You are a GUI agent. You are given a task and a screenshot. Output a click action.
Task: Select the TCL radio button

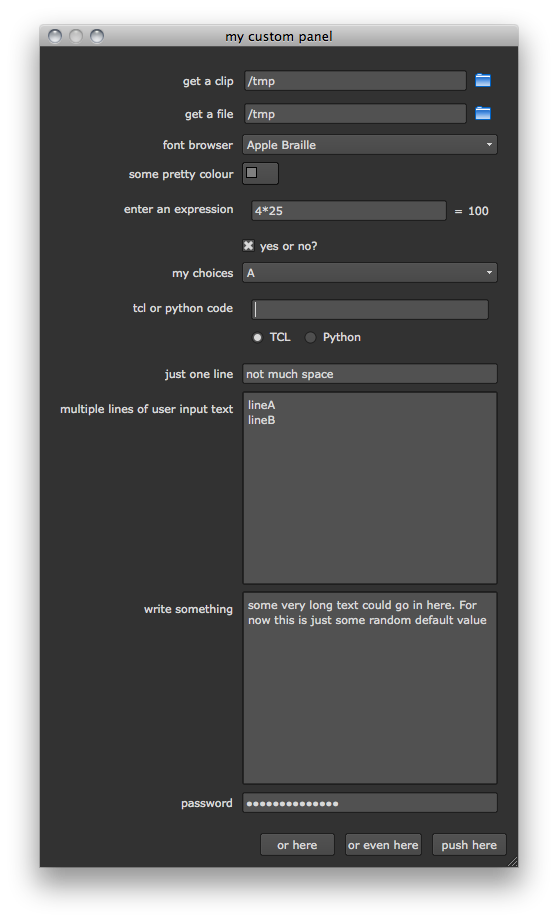[x=257, y=337]
